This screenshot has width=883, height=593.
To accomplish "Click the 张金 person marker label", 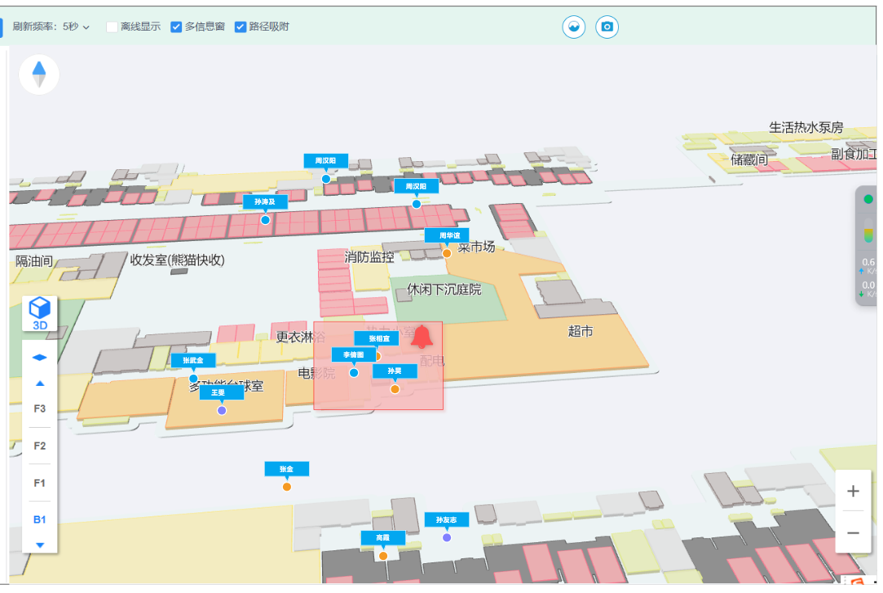I will point(286,469).
